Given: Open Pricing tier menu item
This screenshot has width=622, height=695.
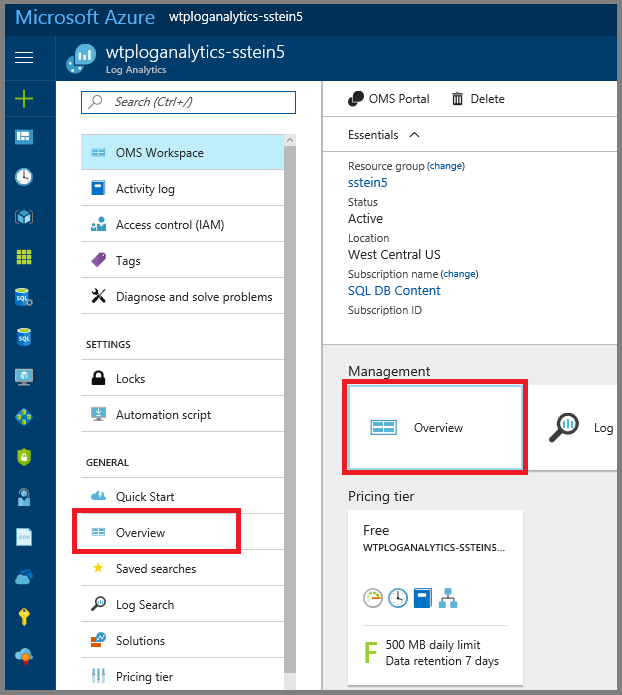Looking at the screenshot, I should [182, 676].
